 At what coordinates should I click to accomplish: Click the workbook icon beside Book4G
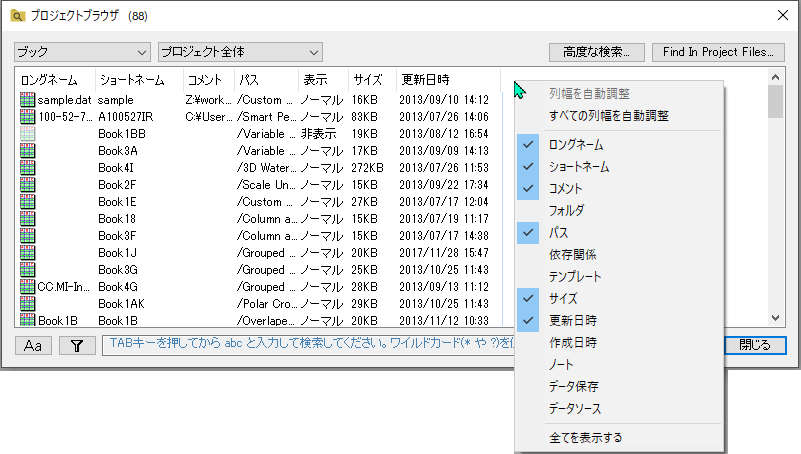(x=28, y=287)
